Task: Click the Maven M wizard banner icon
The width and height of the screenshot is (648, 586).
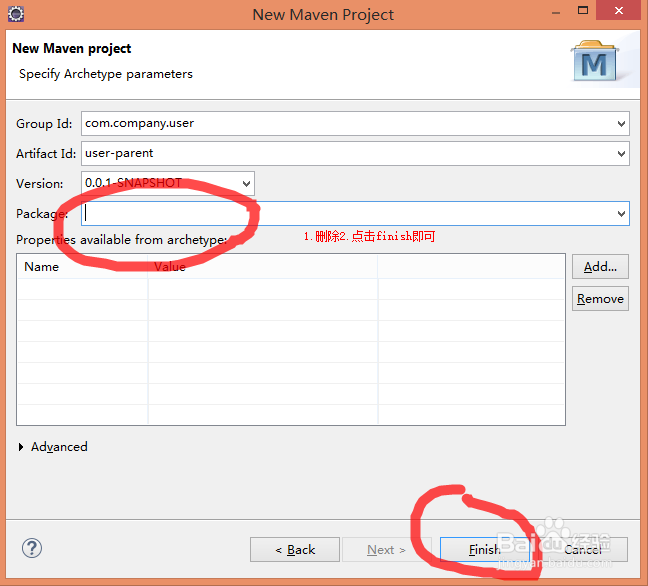Action: [x=594, y=61]
